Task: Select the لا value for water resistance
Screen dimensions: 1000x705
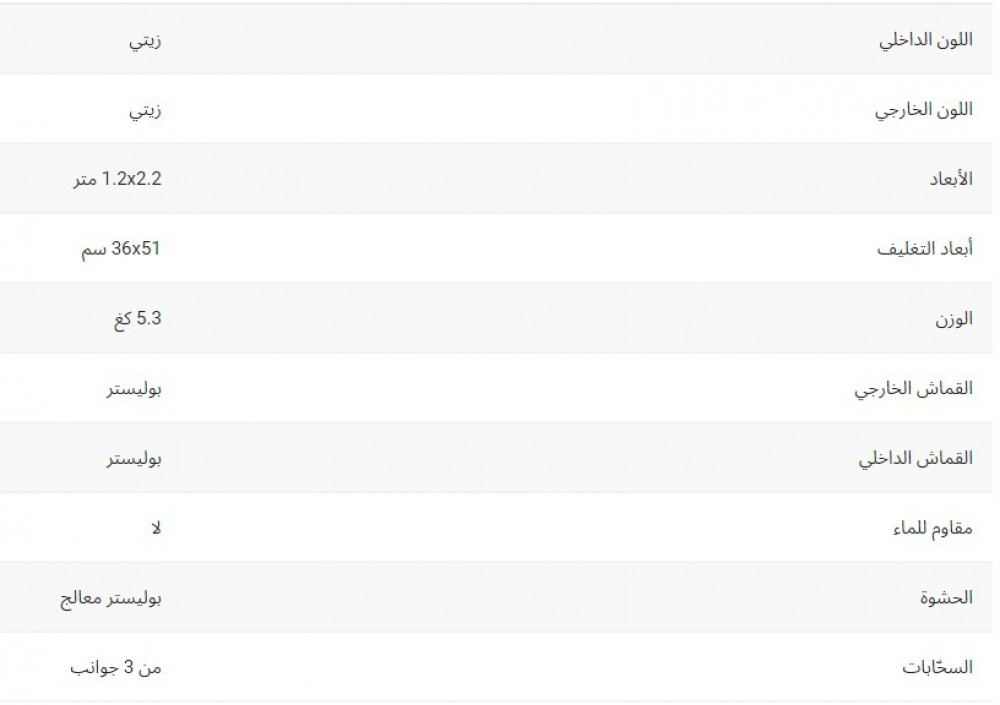Action: (154, 528)
